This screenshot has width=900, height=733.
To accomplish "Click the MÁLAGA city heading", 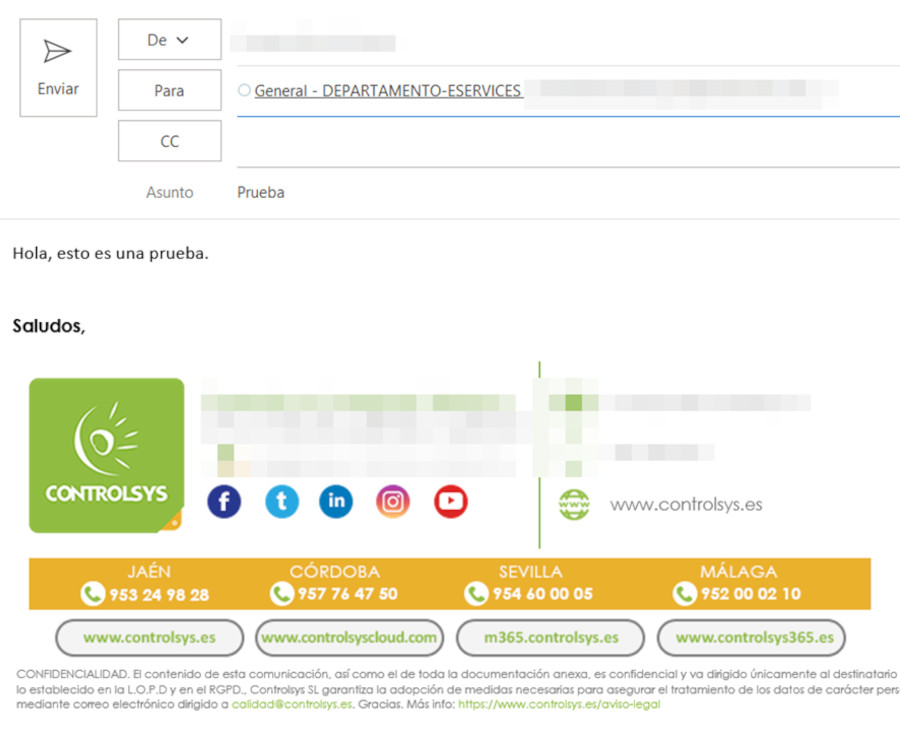I will click(739, 572).
